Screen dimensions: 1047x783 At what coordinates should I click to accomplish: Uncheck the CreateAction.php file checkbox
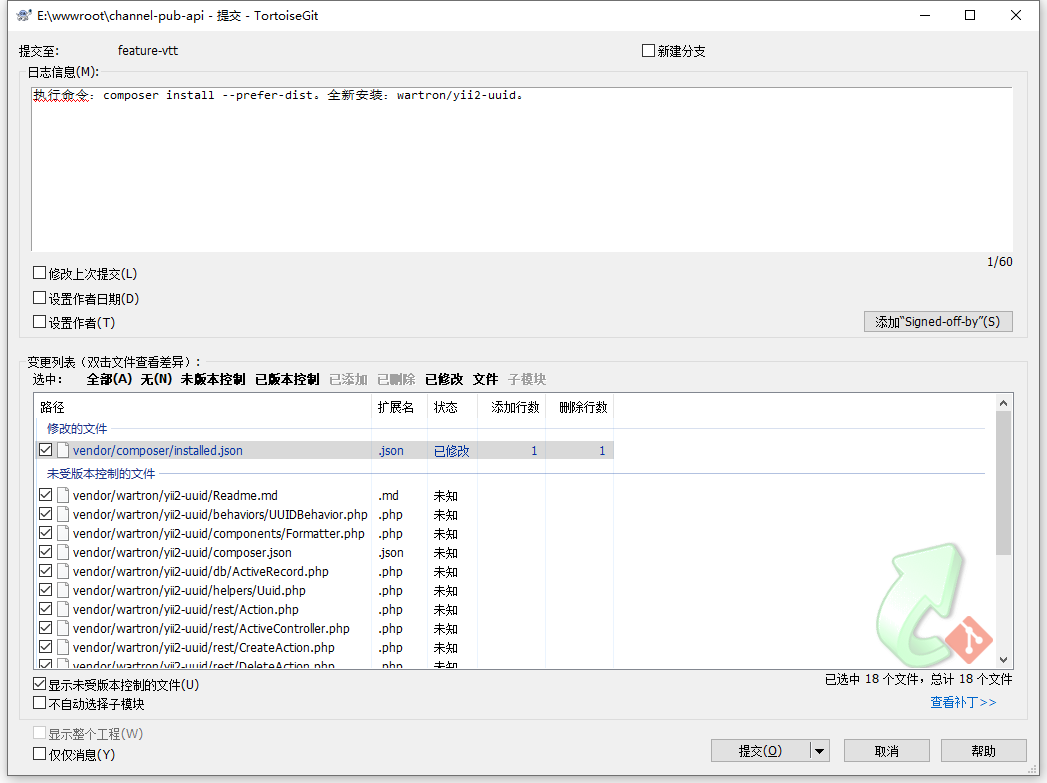coord(45,647)
